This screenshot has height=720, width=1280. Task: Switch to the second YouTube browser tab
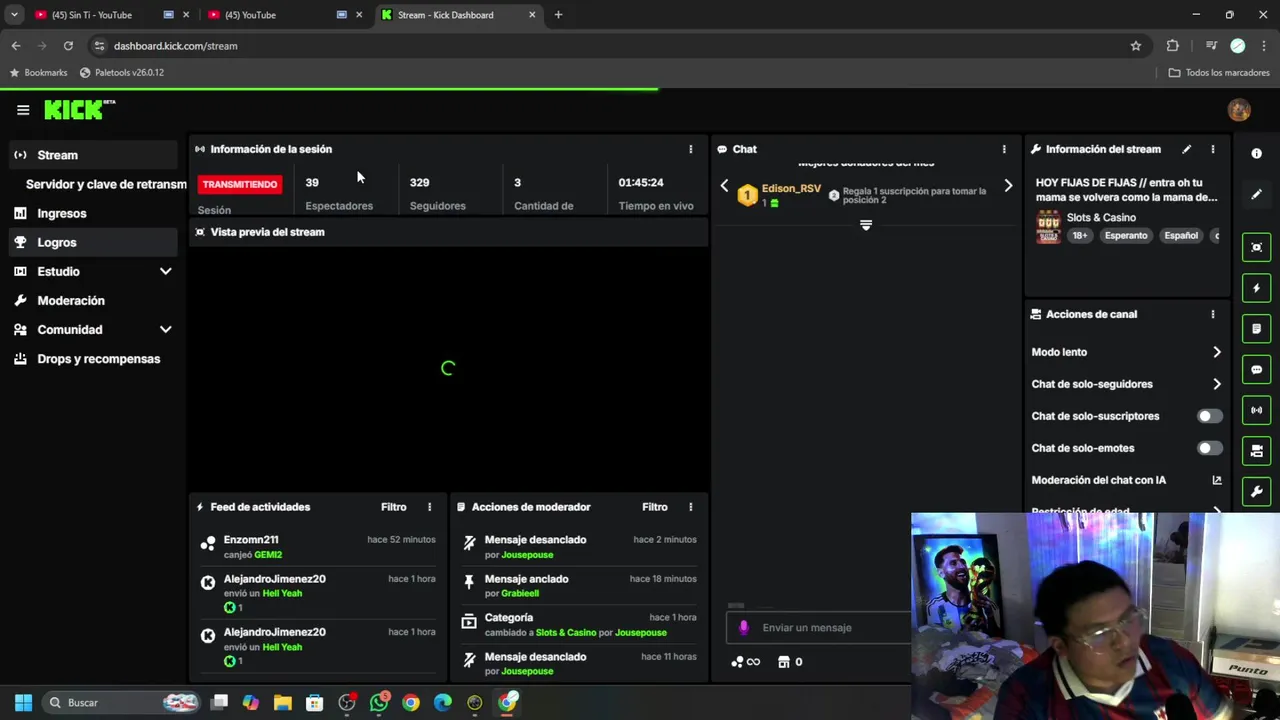coord(250,15)
